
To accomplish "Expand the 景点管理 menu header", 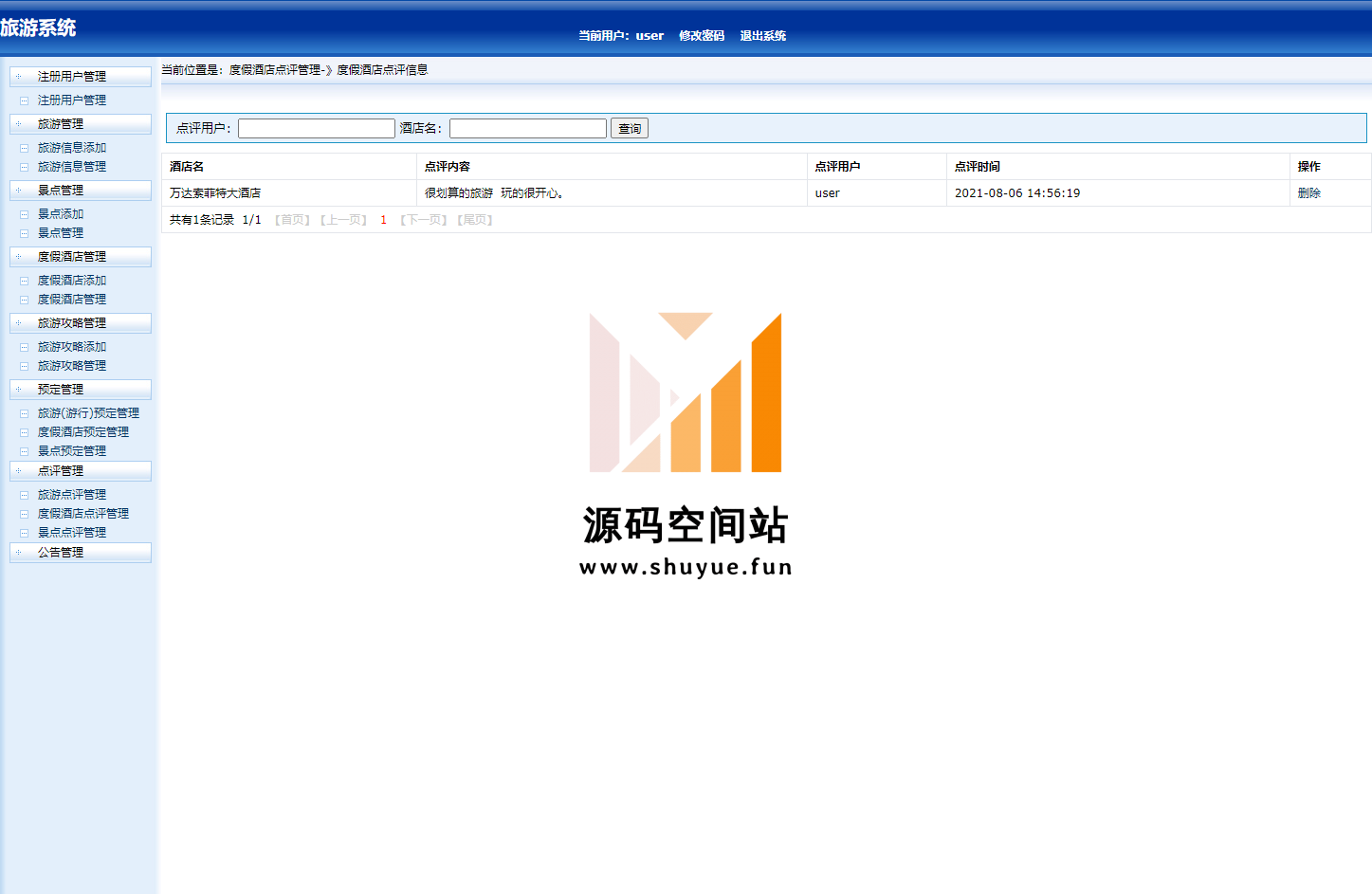I will coord(81,190).
